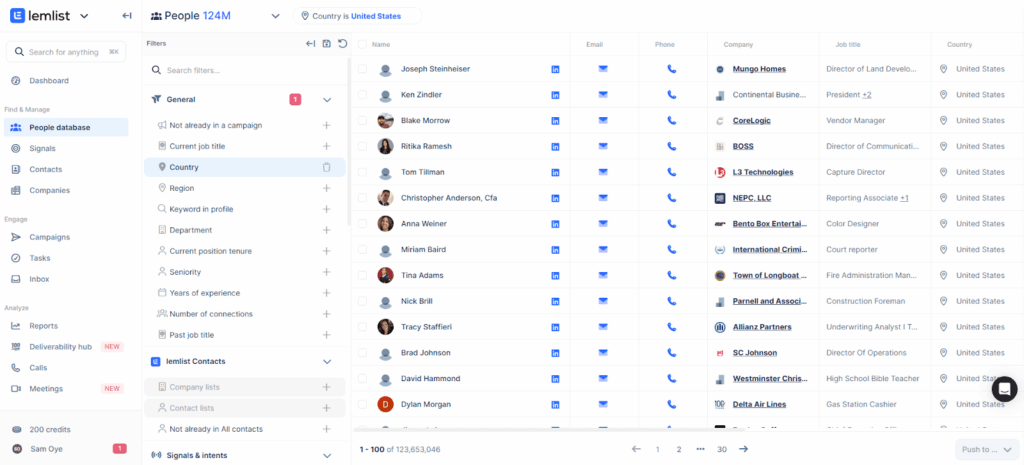Click phone icon for Anna Weiner
Screen dimensions: 1024x465
click(x=671, y=223)
